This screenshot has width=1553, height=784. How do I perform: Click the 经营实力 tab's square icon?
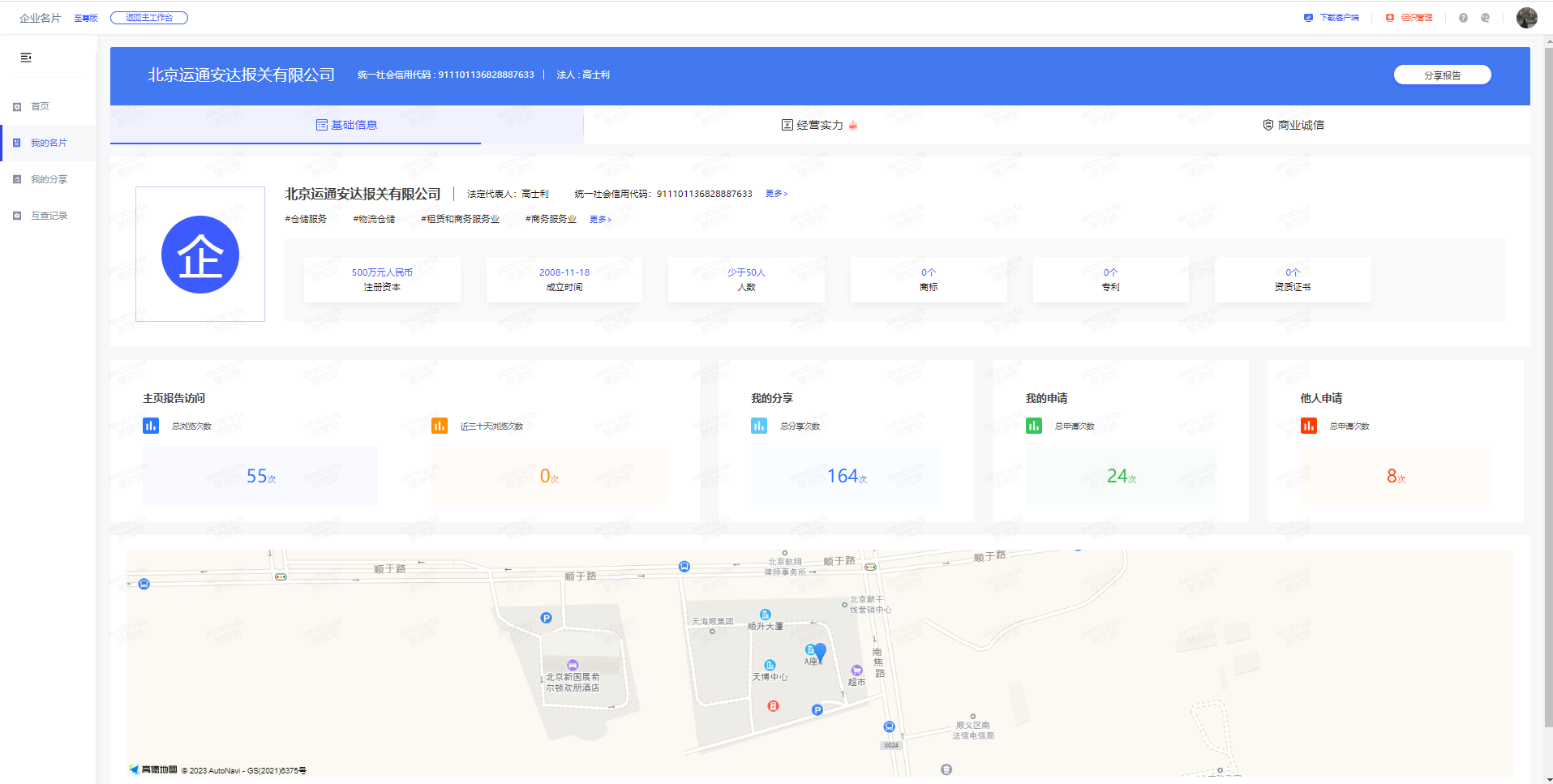coord(787,125)
